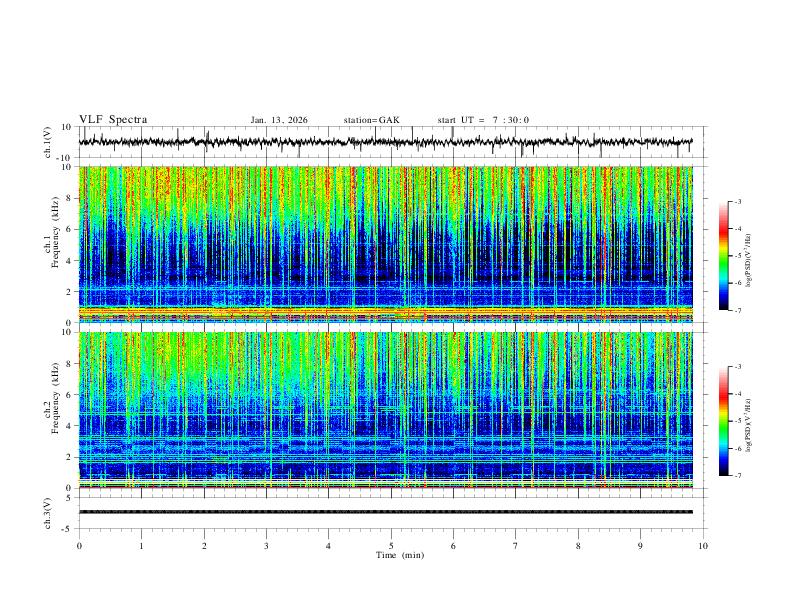Click the ch.1 voltage waveform trace

click(385, 142)
